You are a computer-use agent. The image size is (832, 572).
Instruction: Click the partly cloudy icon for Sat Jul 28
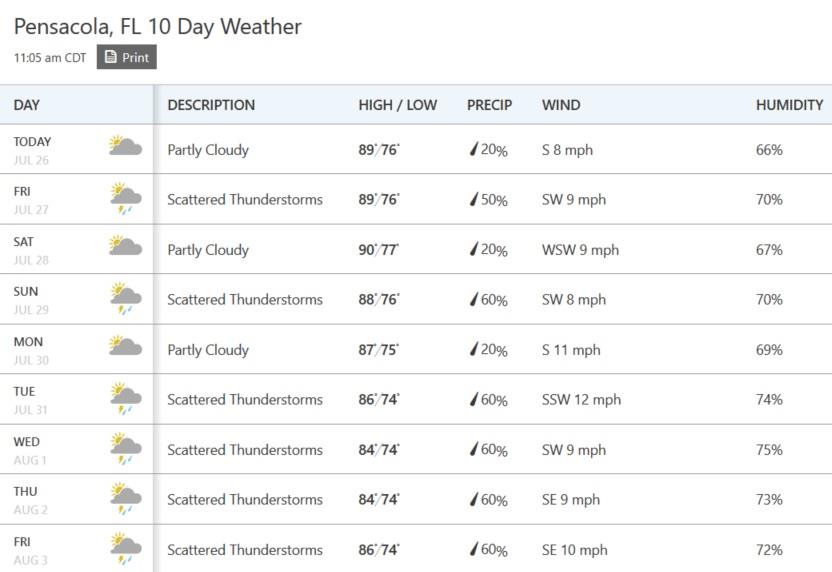(x=125, y=245)
